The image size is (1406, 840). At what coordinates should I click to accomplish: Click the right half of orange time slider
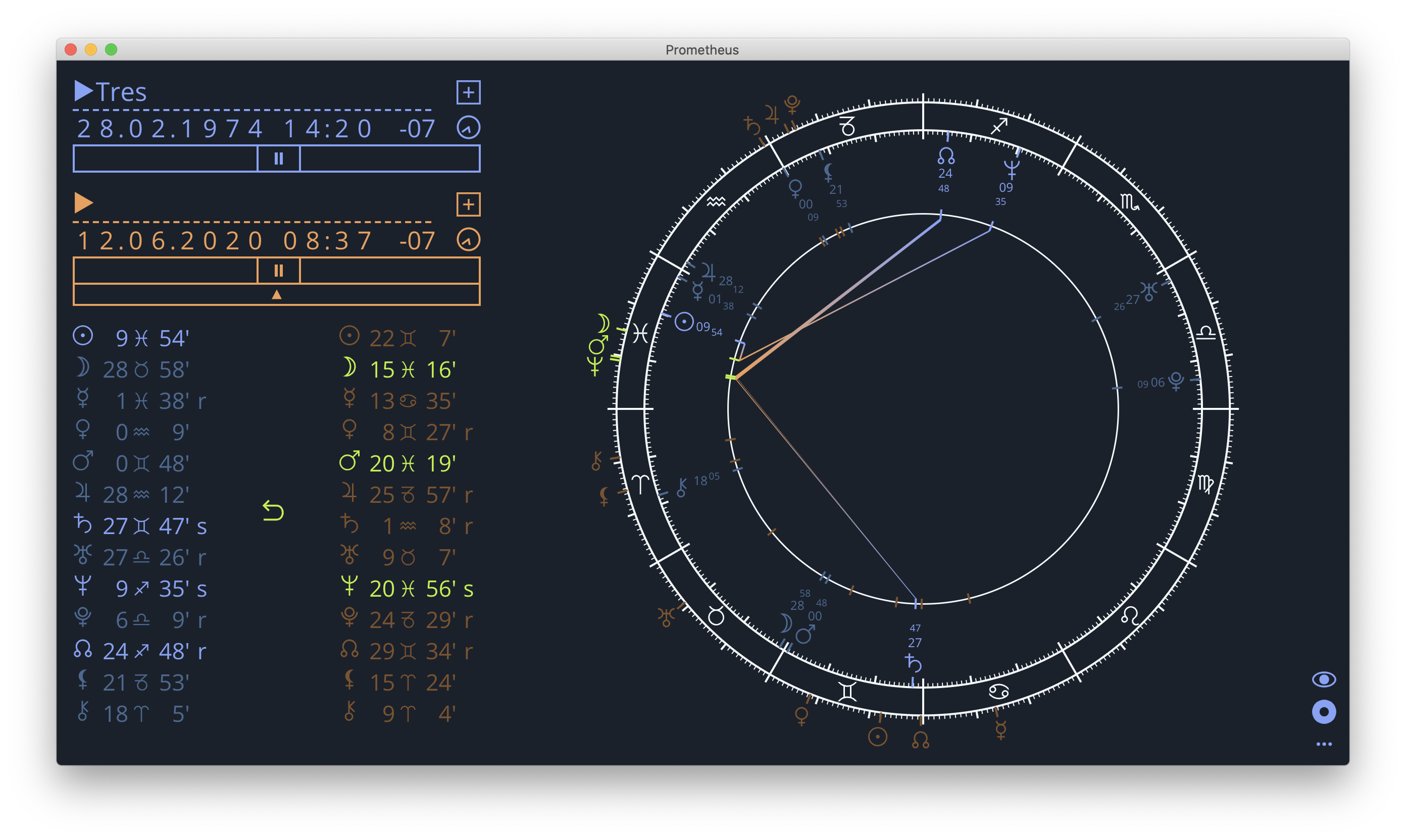click(389, 271)
